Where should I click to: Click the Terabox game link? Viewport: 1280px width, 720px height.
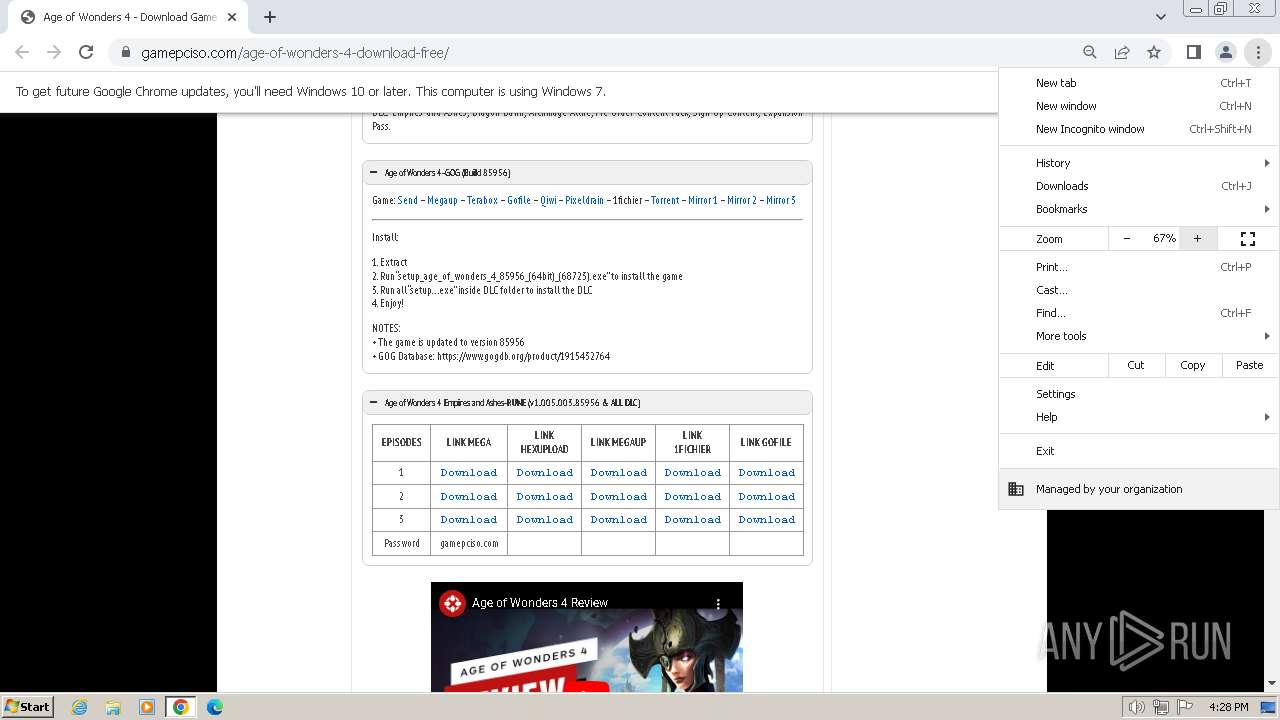[x=482, y=200]
